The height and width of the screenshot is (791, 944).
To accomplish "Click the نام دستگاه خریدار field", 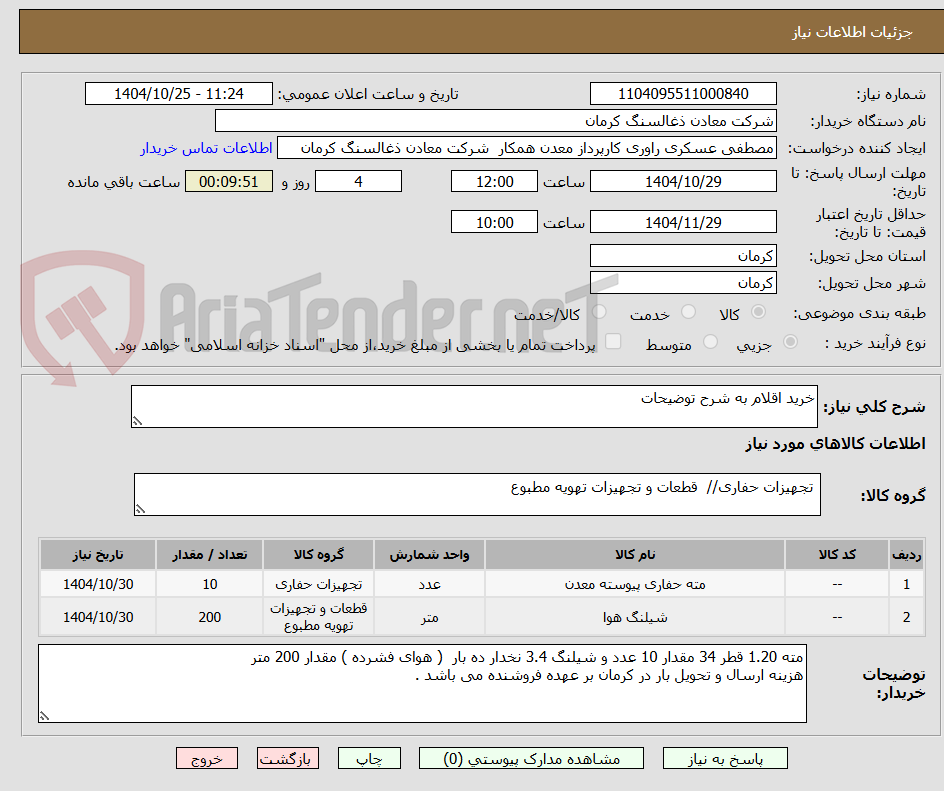I will click(x=495, y=121).
